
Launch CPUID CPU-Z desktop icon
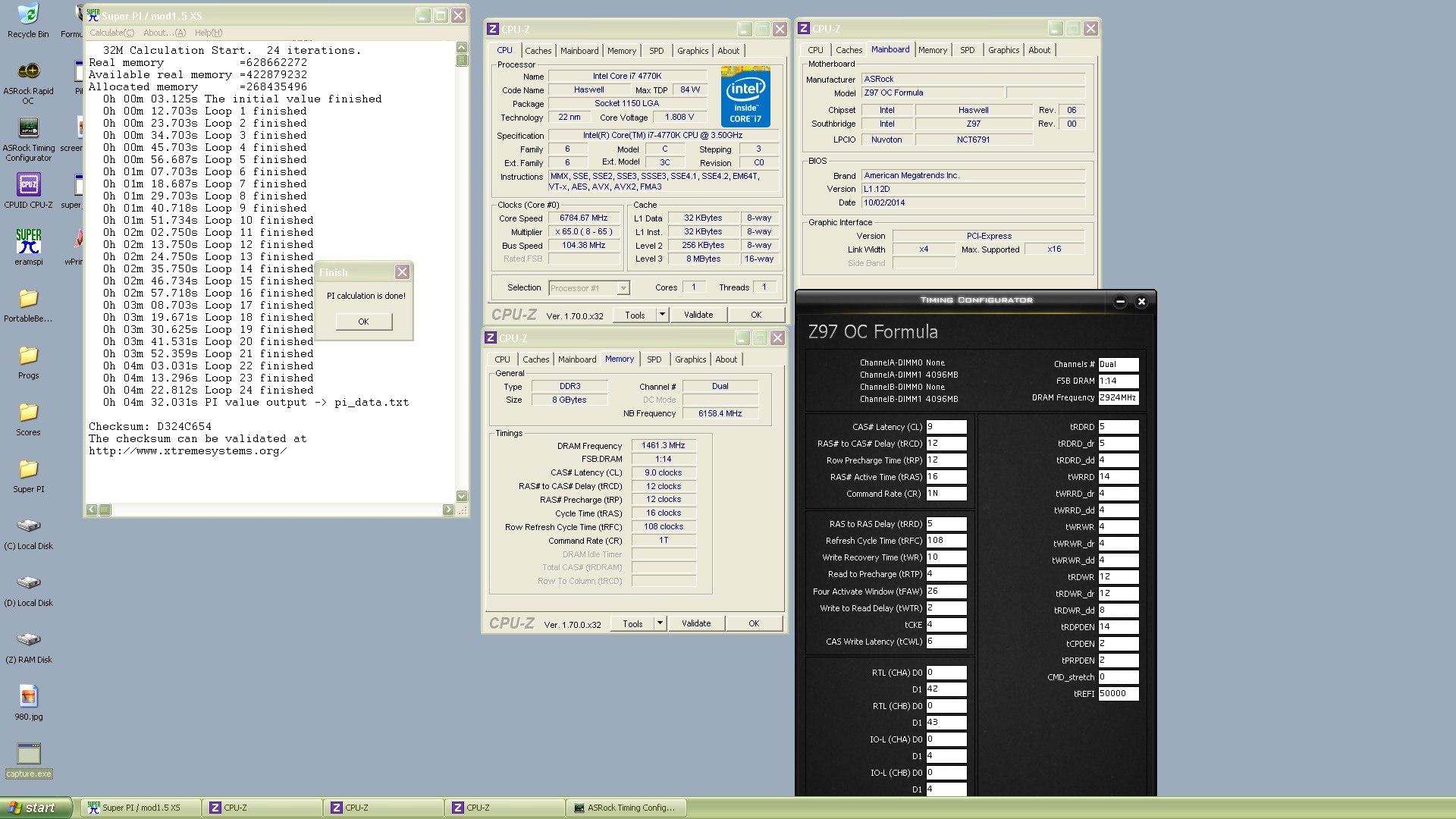click(28, 190)
